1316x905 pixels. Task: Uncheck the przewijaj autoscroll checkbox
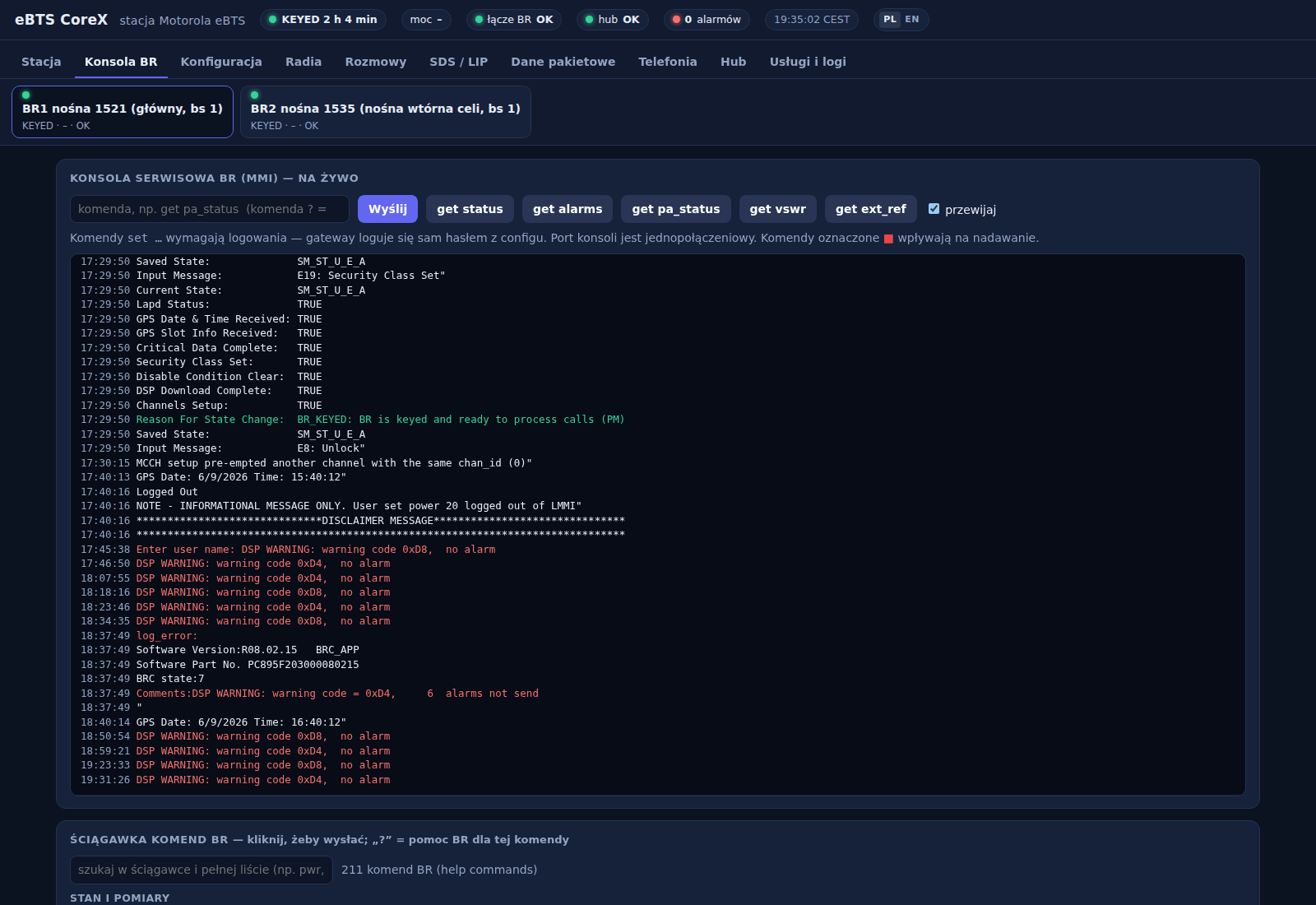point(934,209)
